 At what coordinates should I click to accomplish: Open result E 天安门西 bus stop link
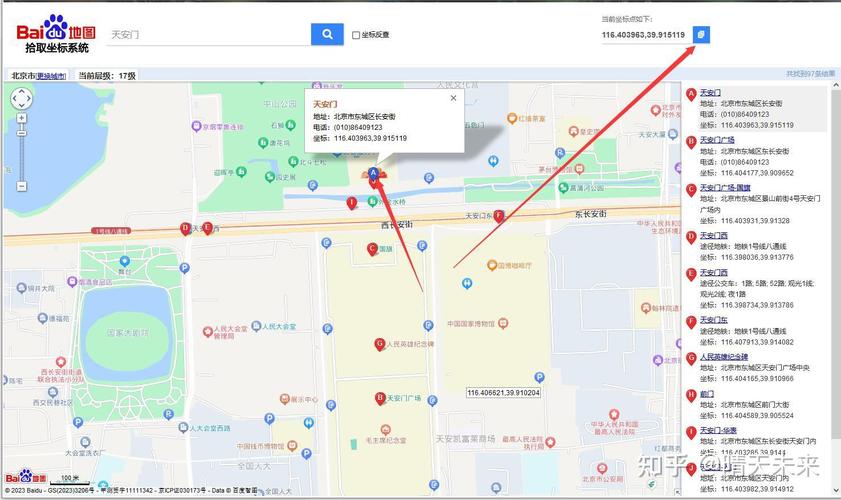[x=714, y=273]
